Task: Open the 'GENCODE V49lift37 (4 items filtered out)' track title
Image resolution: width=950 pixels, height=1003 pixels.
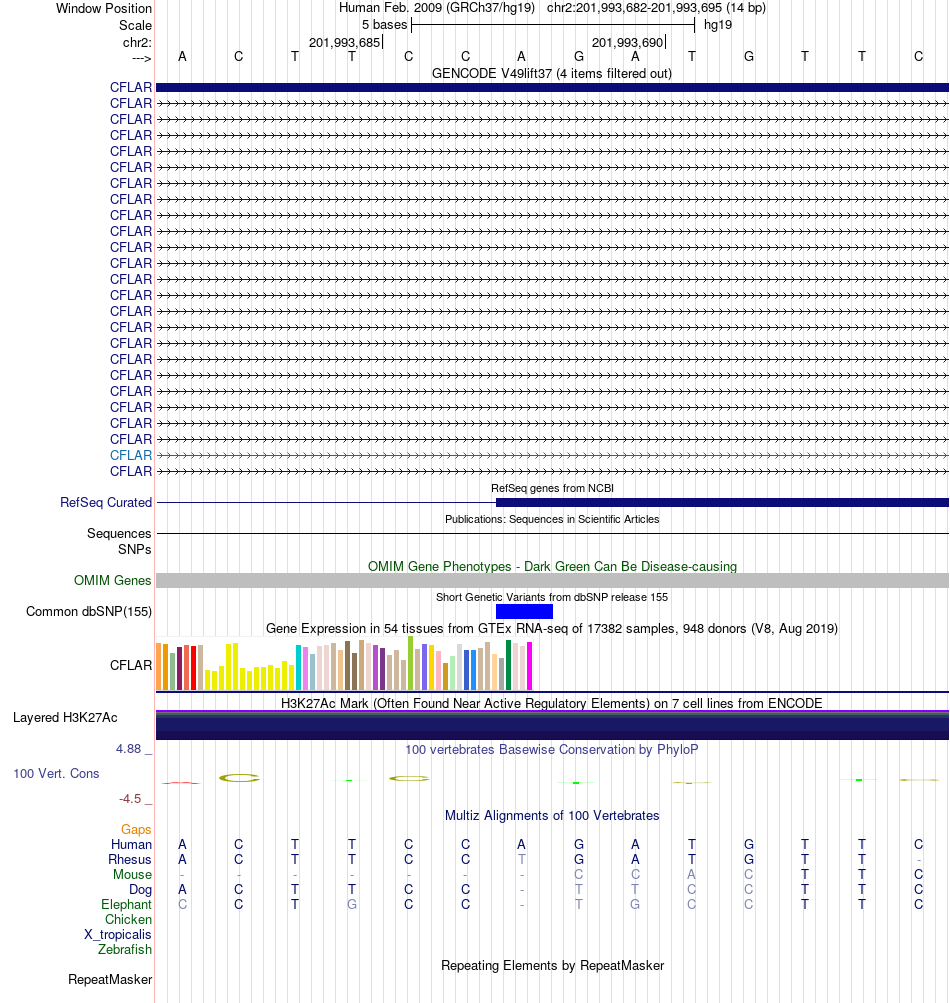Action: [x=551, y=74]
